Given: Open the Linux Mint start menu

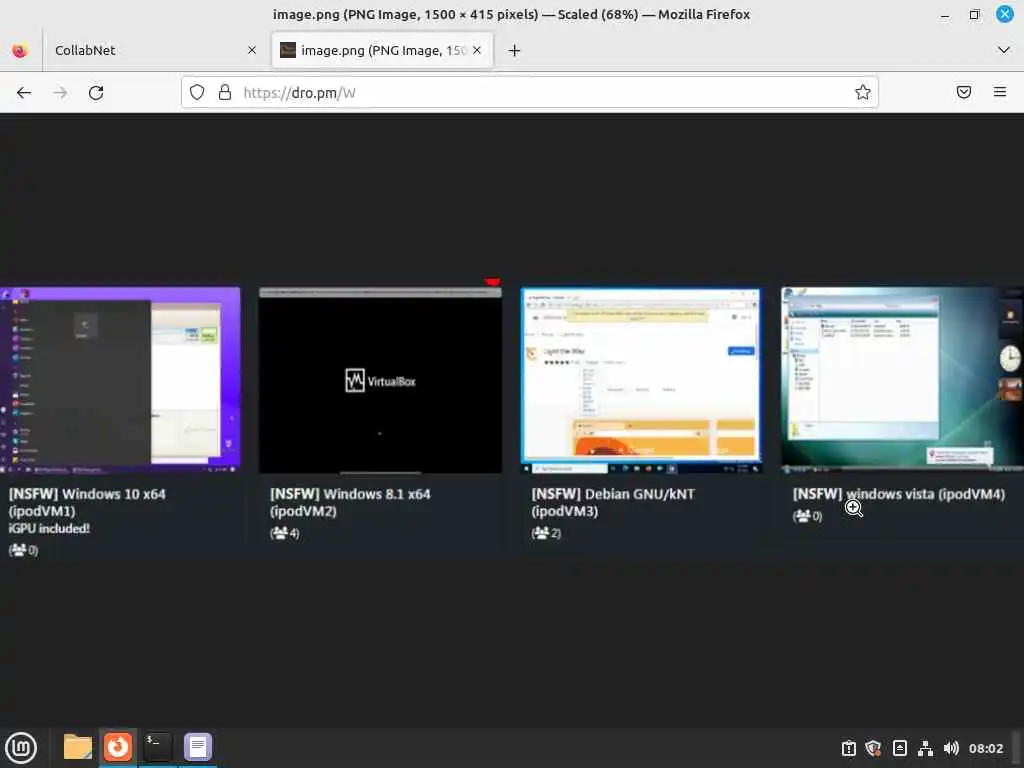Looking at the screenshot, I should pyautogui.click(x=21, y=748).
